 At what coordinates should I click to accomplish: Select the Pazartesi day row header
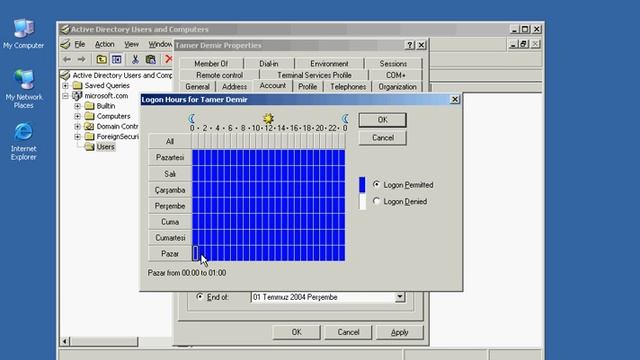(x=170, y=157)
